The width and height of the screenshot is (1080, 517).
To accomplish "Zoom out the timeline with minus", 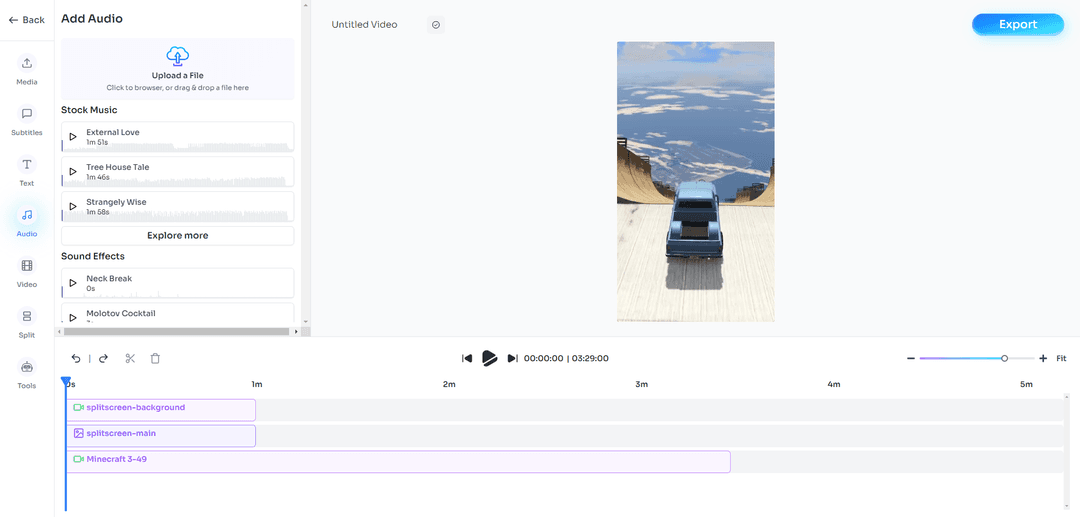I will coord(911,358).
